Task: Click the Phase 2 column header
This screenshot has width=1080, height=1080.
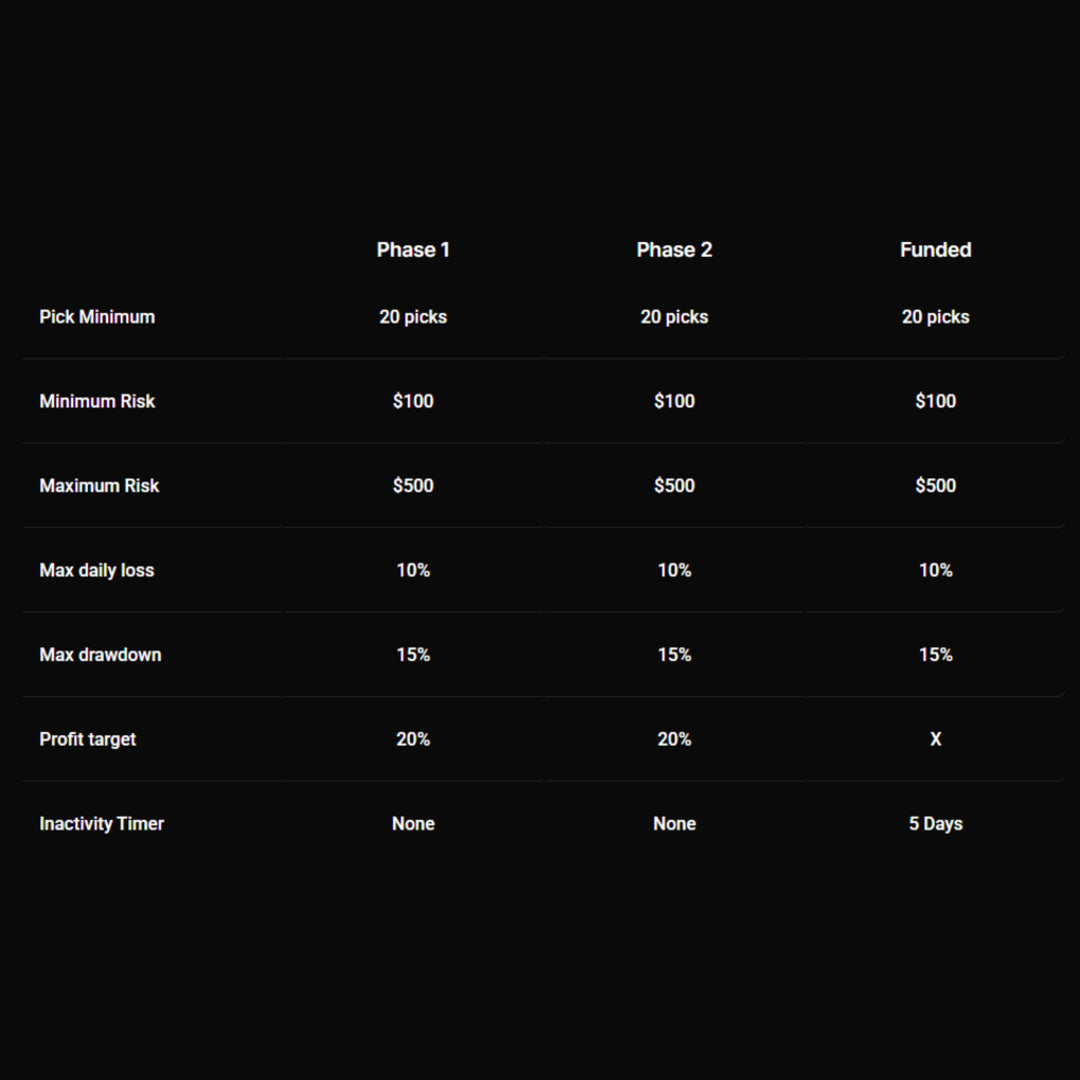Action: pyautogui.click(x=674, y=250)
